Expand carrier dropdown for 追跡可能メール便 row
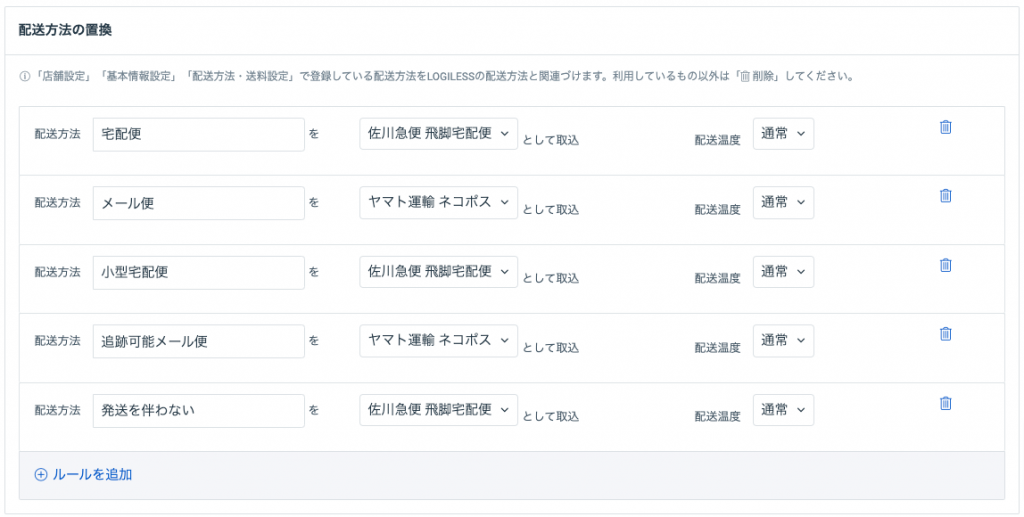The width and height of the screenshot is (1024, 517). tap(438, 341)
